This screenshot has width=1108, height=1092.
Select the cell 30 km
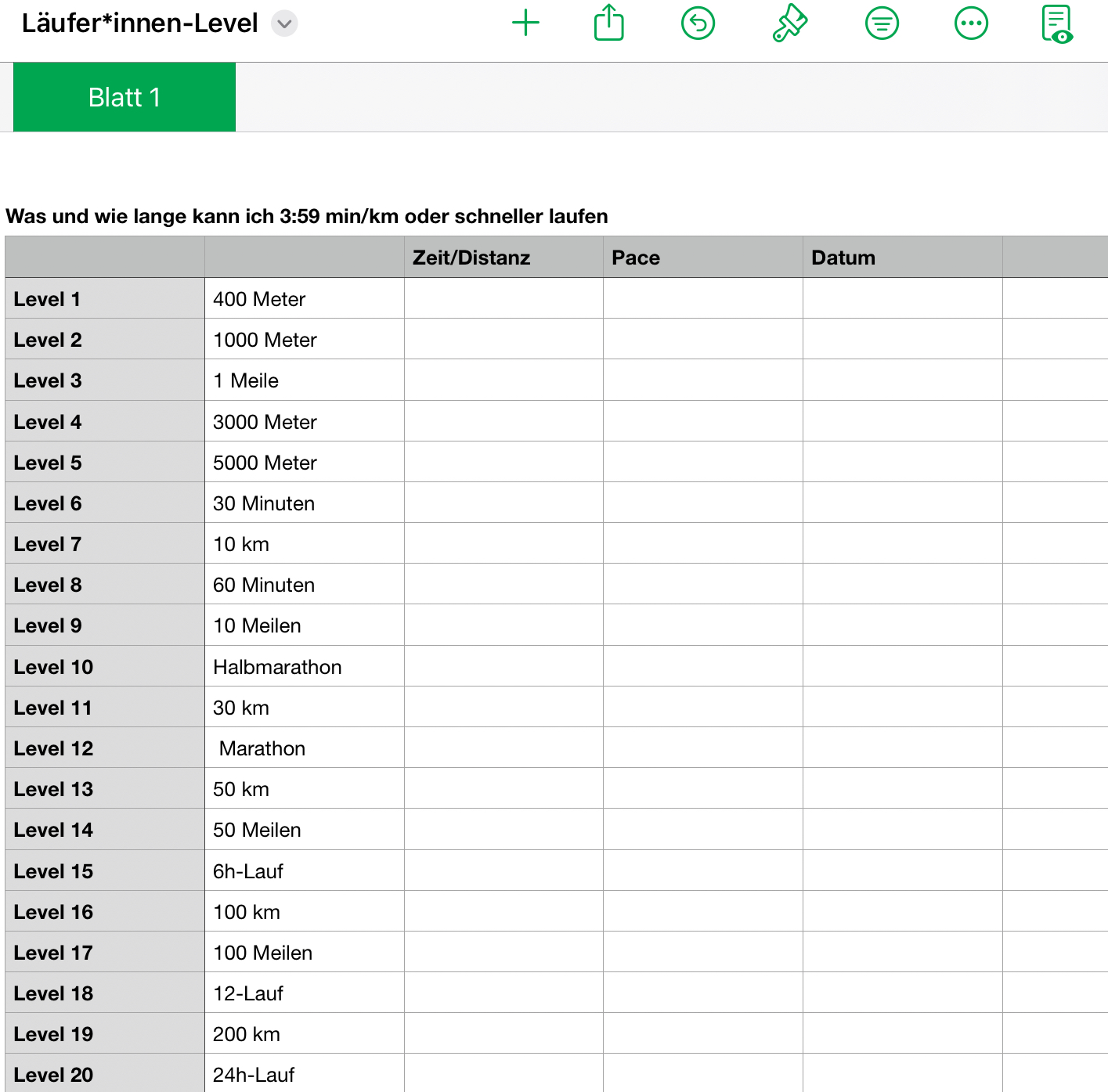[x=305, y=707]
